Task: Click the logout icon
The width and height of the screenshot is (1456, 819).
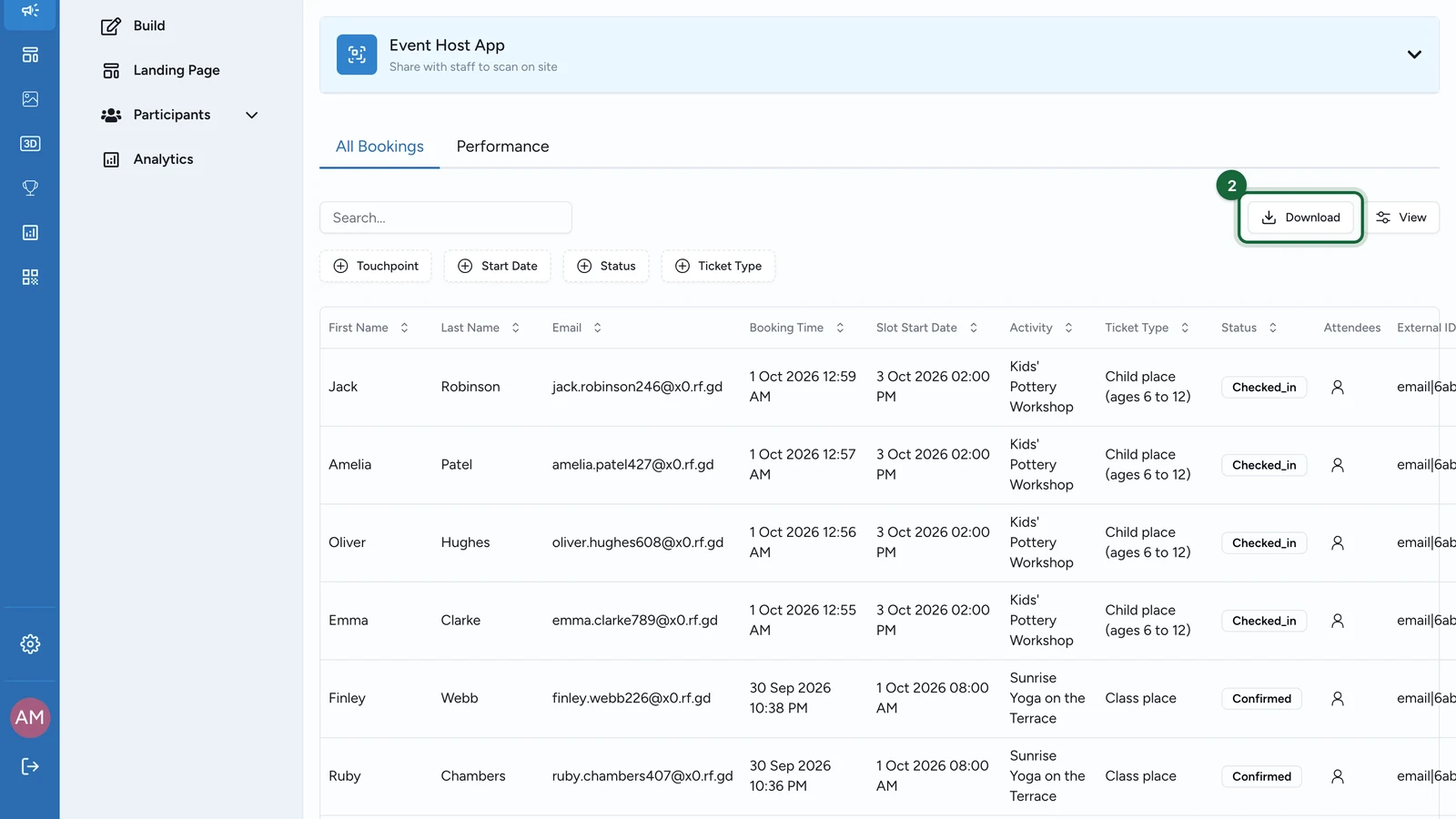Action: tap(30, 766)
